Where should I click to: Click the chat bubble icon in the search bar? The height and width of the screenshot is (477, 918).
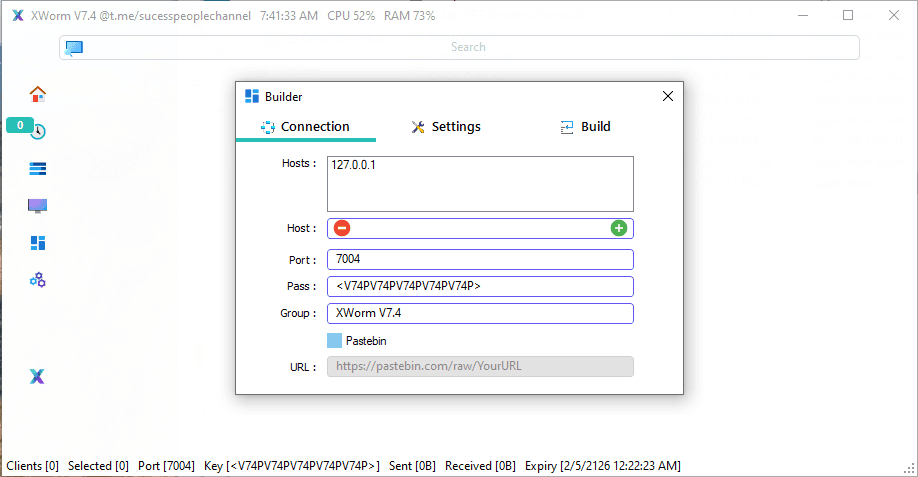[x=74, y=47]
